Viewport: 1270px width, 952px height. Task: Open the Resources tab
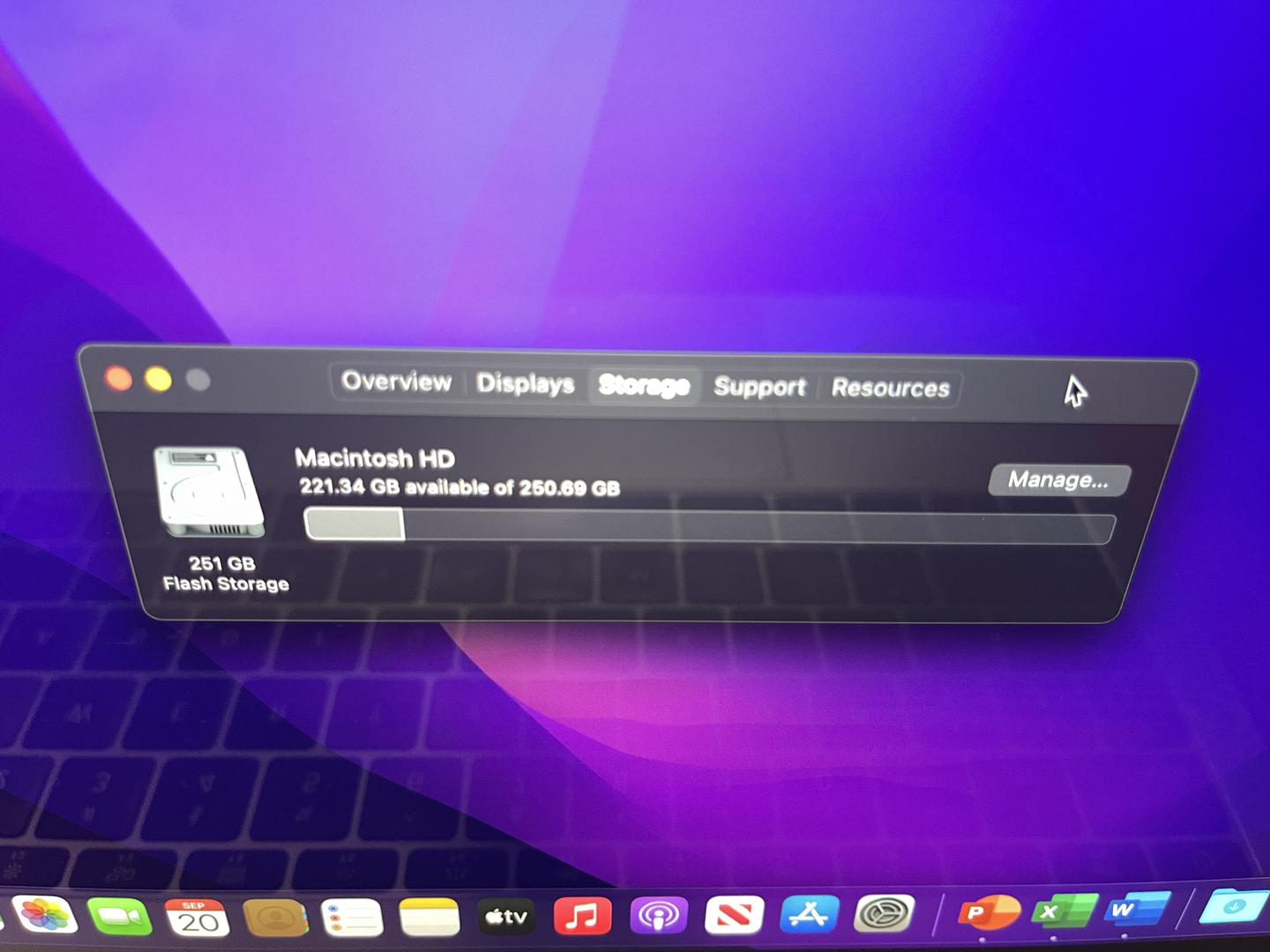click(891, 388)
